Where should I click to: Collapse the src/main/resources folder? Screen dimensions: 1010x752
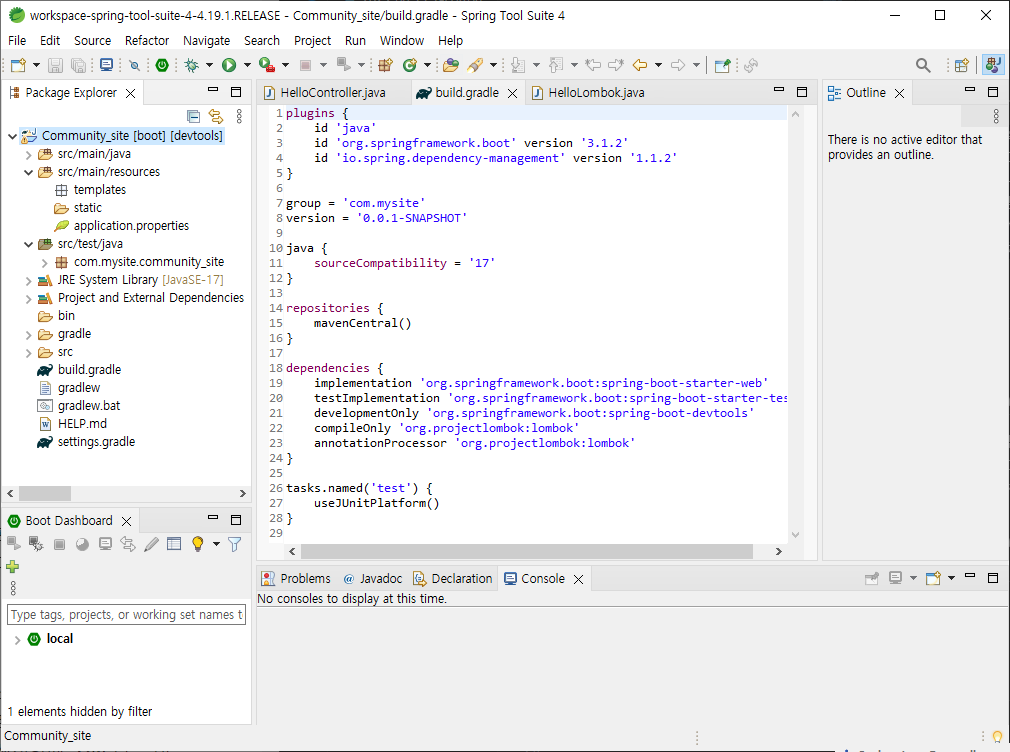[x=28, y=172]
